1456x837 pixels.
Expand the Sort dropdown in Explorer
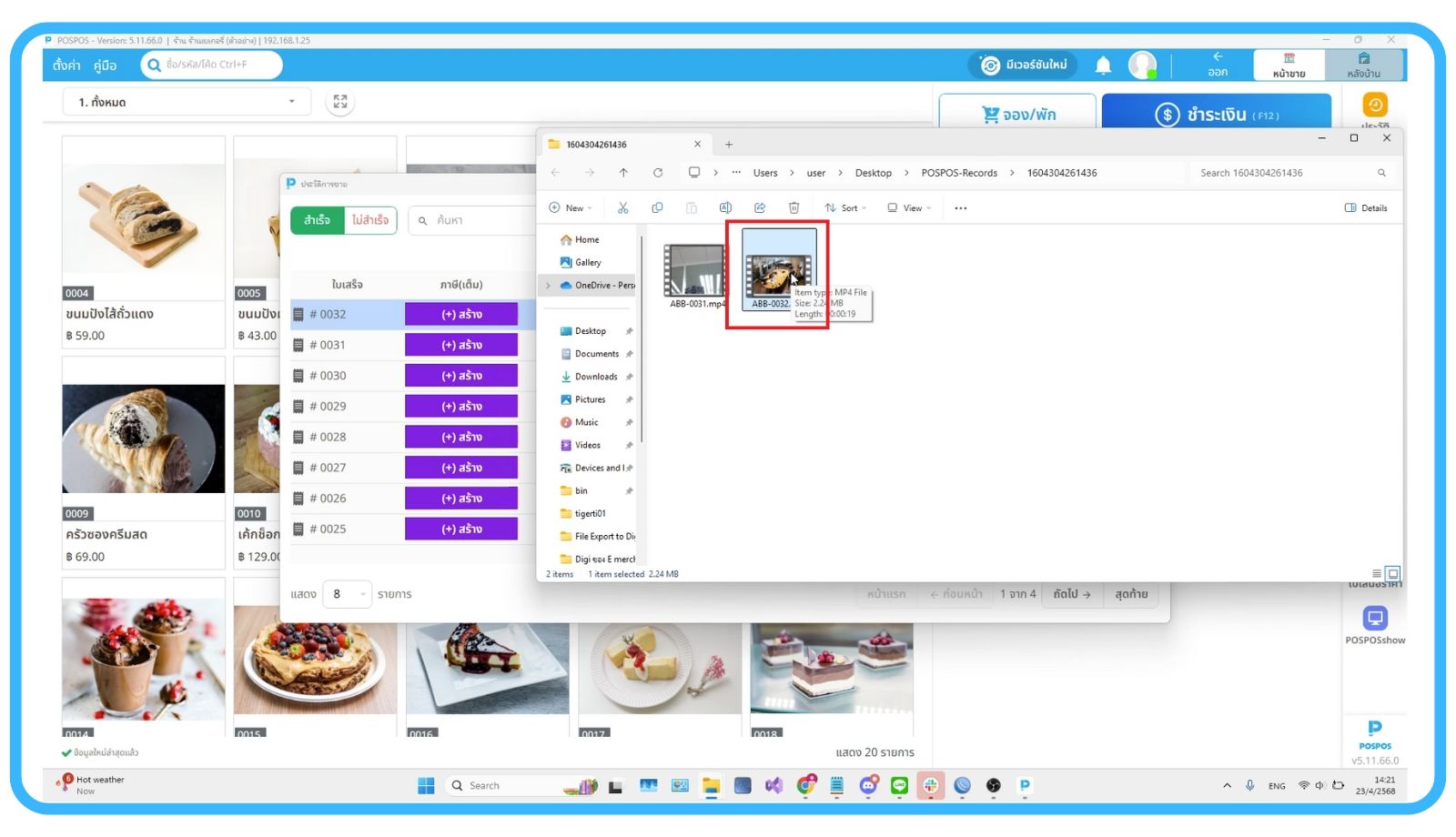point(845,208)
